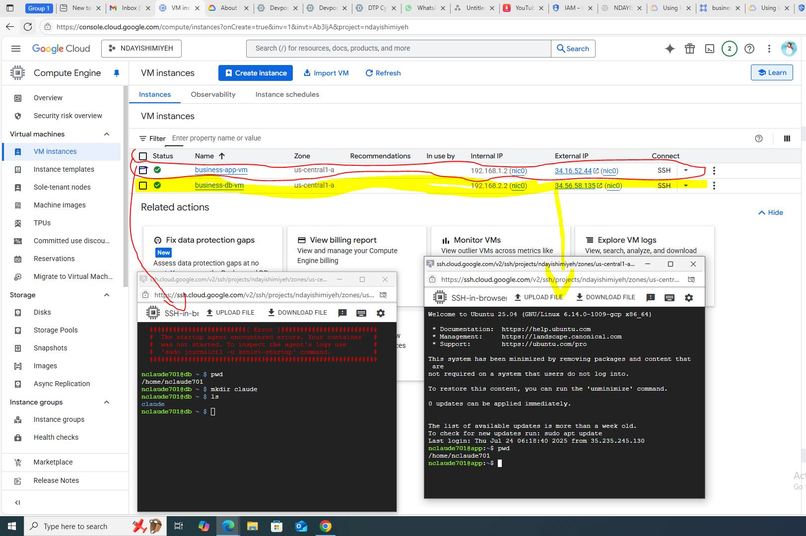Screen dimensions: 806x536
Task: Open settings gear in left SSH window
Action: pyautogui.click(x=380, y=313)
